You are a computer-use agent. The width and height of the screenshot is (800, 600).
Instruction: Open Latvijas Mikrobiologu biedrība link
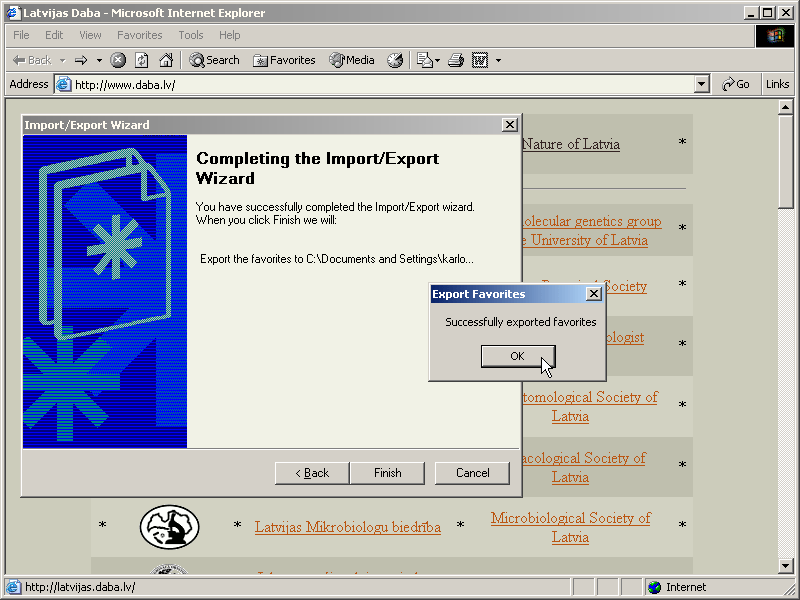tap(347, 527)
